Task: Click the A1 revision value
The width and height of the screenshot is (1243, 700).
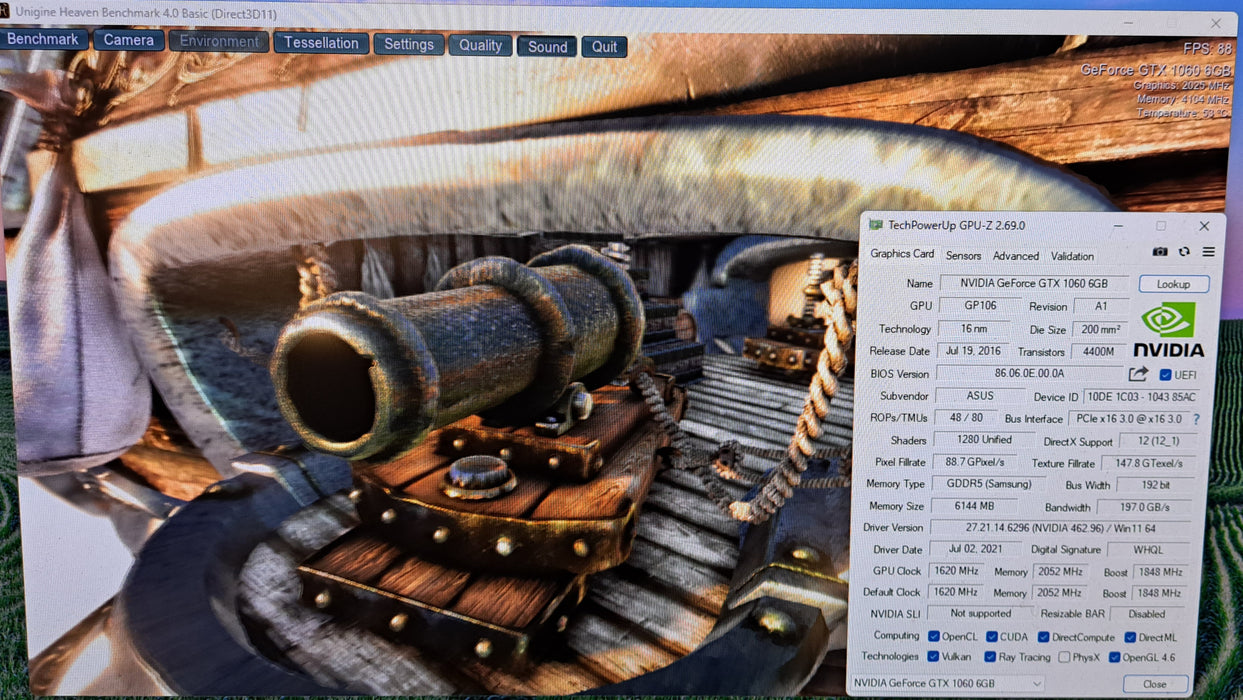Action: (1100, 307)
